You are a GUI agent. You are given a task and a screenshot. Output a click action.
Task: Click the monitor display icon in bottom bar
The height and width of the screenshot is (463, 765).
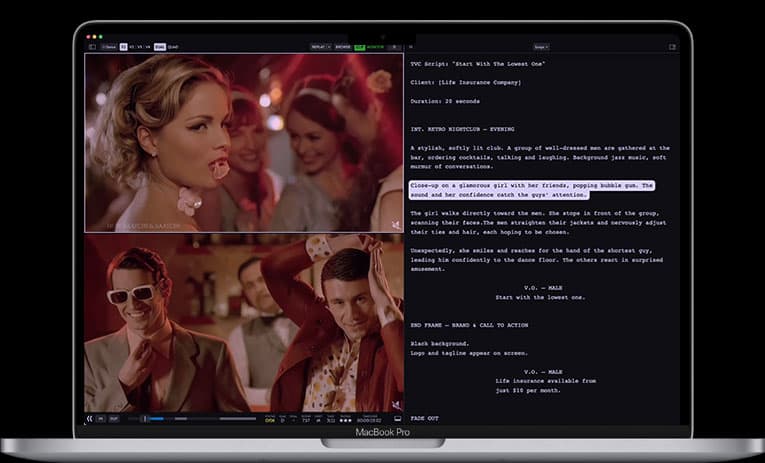pos(397,418)
